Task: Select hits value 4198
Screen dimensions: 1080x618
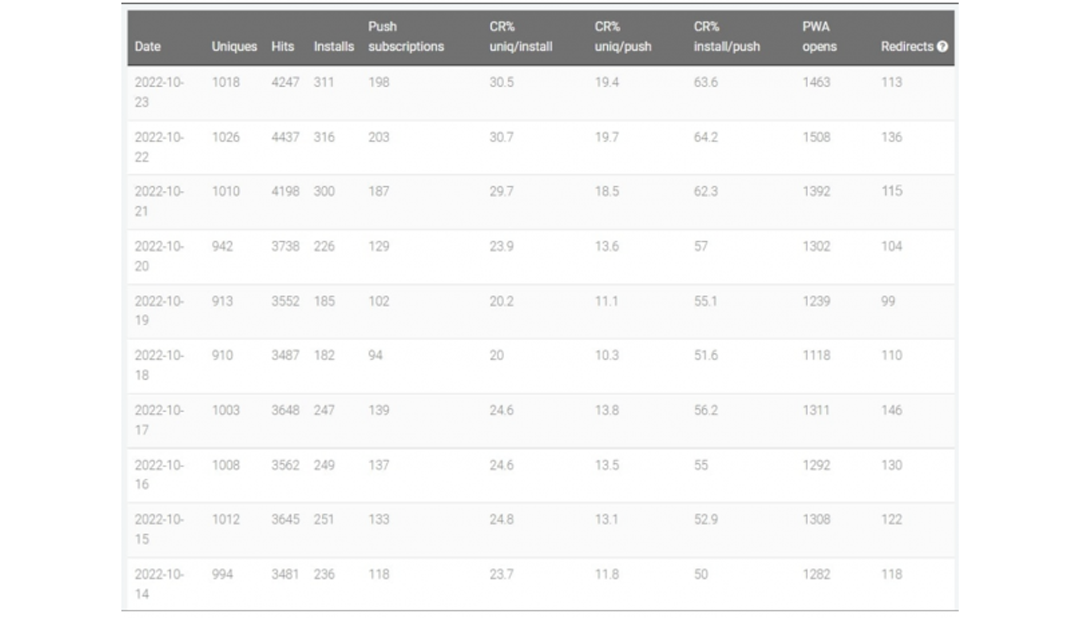Action: click(x=285, y=191)
